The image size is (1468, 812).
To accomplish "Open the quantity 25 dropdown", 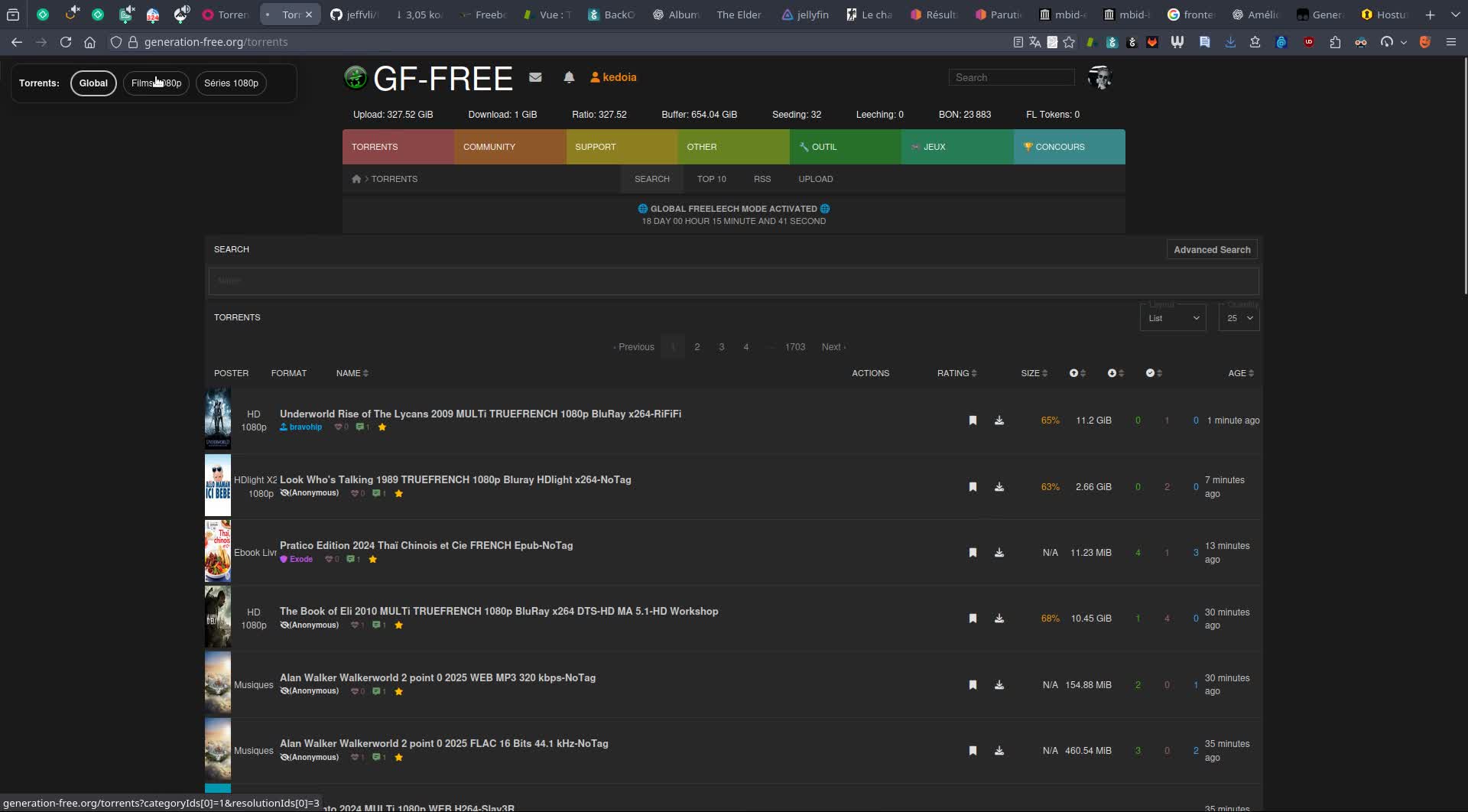I will point(1239,318).
